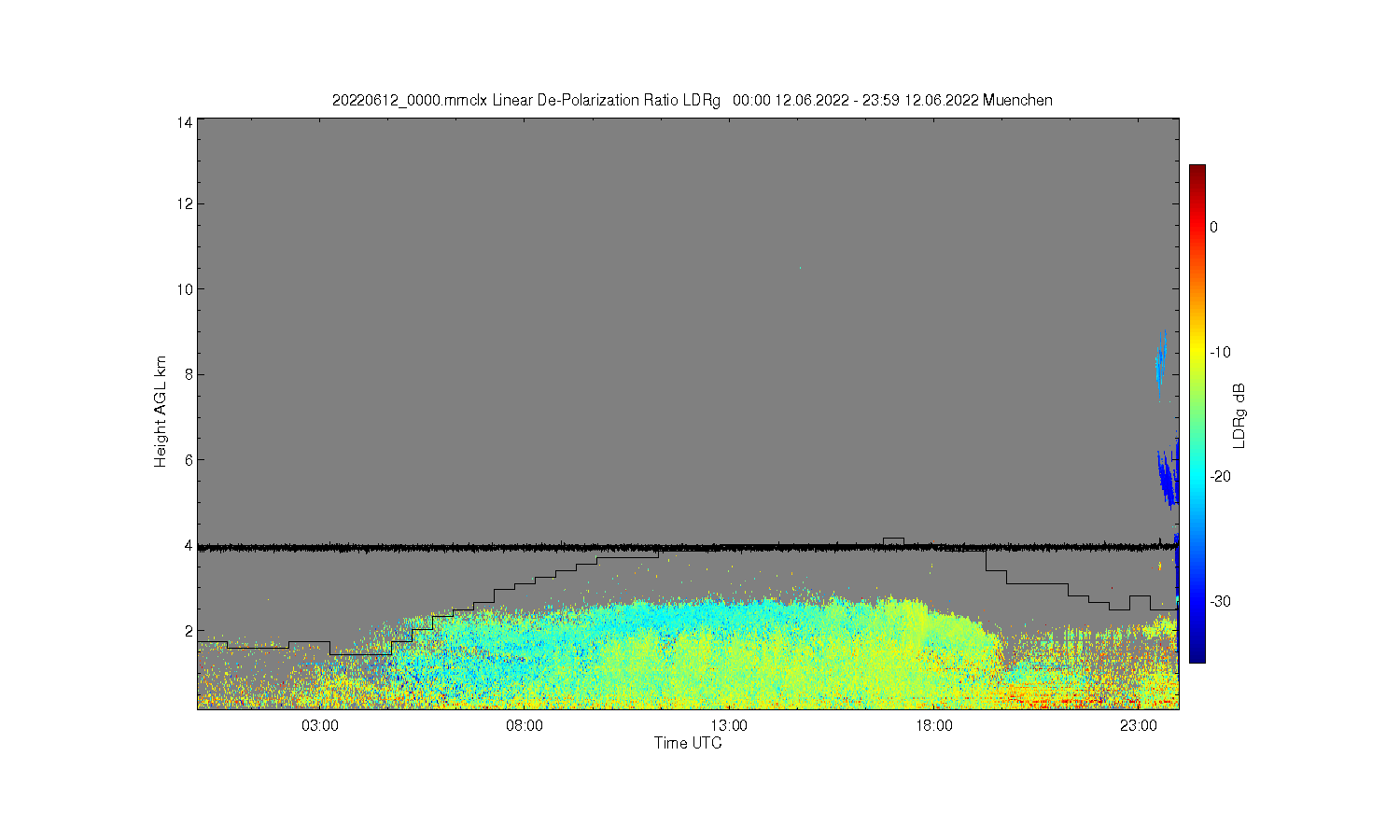Click the colorbar tick label -30
The height and width of the screenshot is (840, 1400).
tap(1219, 601)
